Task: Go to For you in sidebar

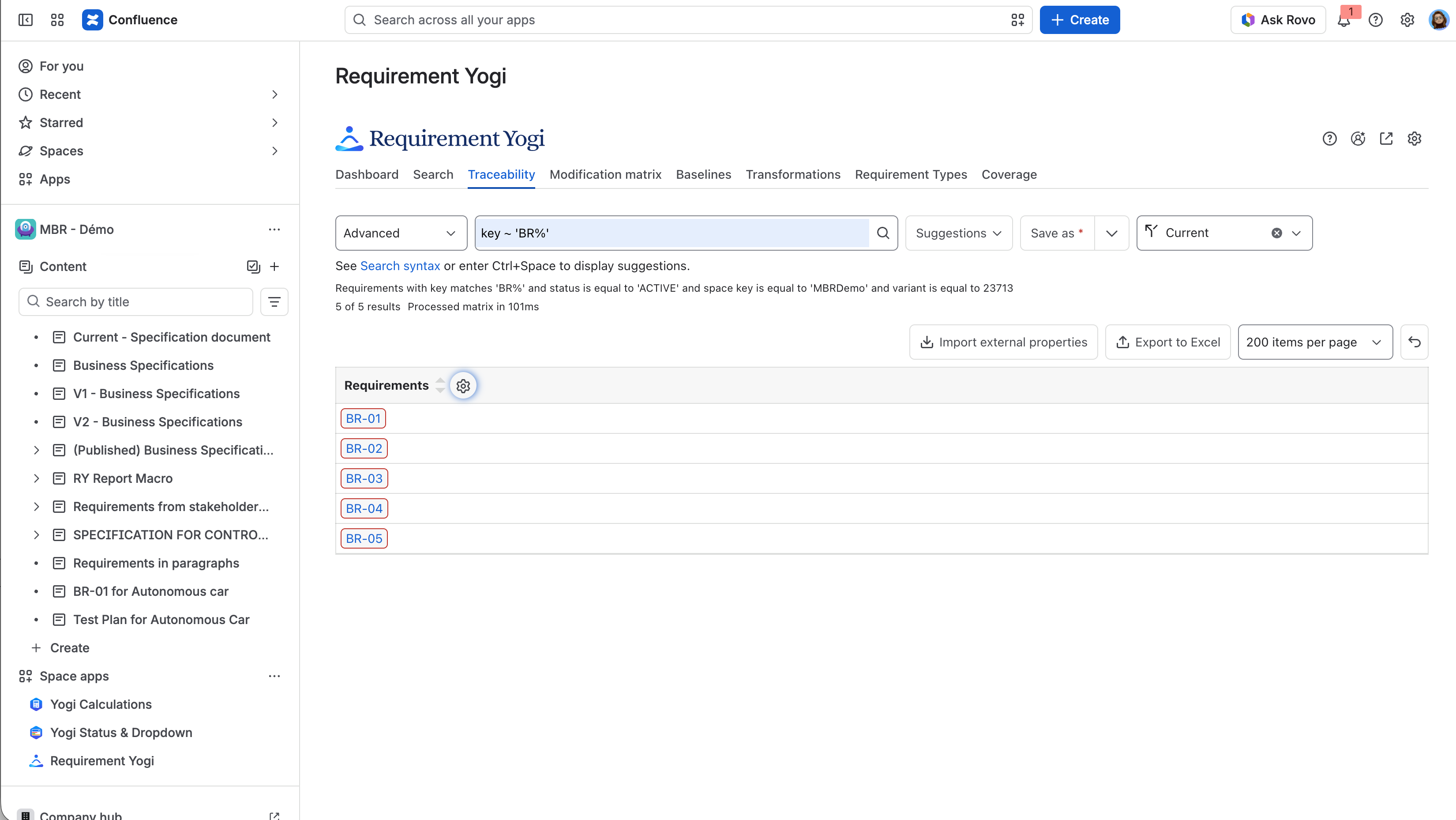Action: (x=61, y=66)
